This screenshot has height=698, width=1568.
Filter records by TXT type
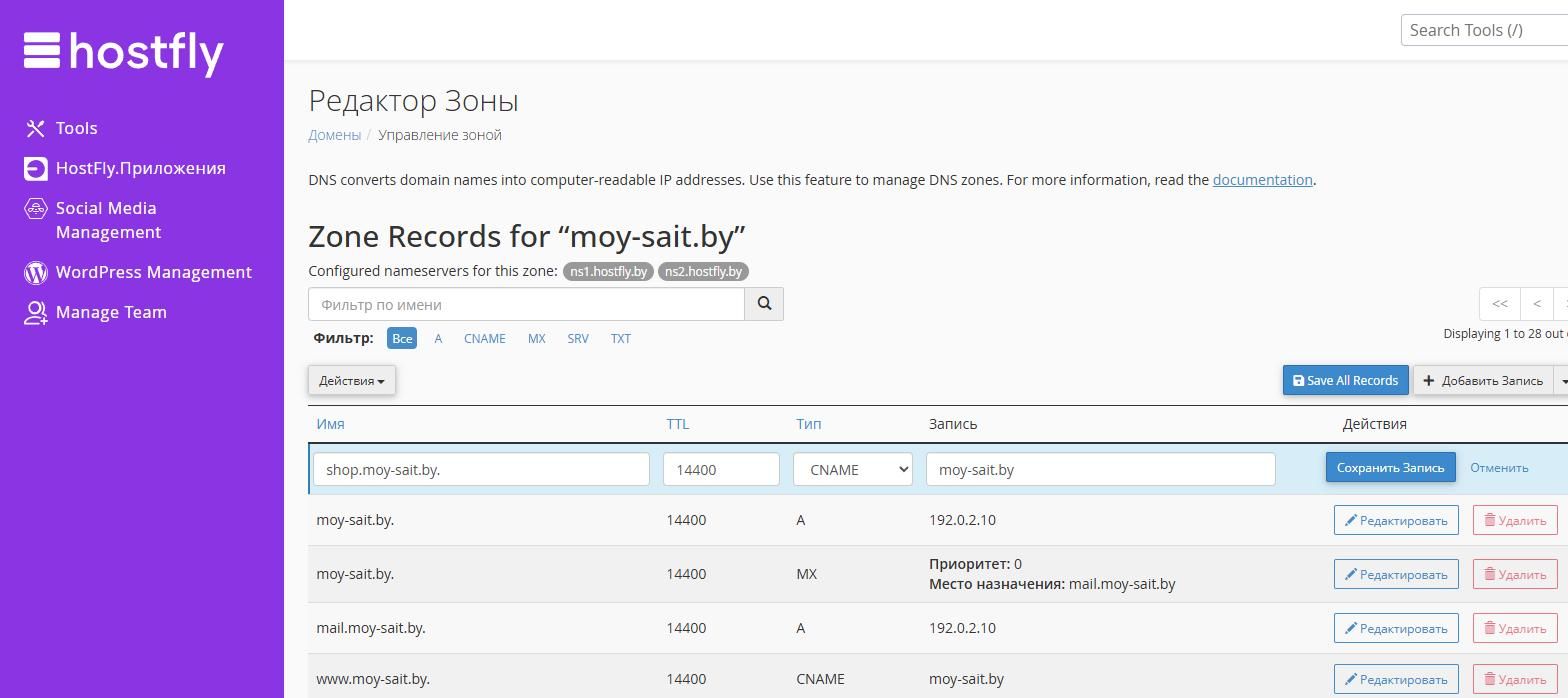point(621,338)
